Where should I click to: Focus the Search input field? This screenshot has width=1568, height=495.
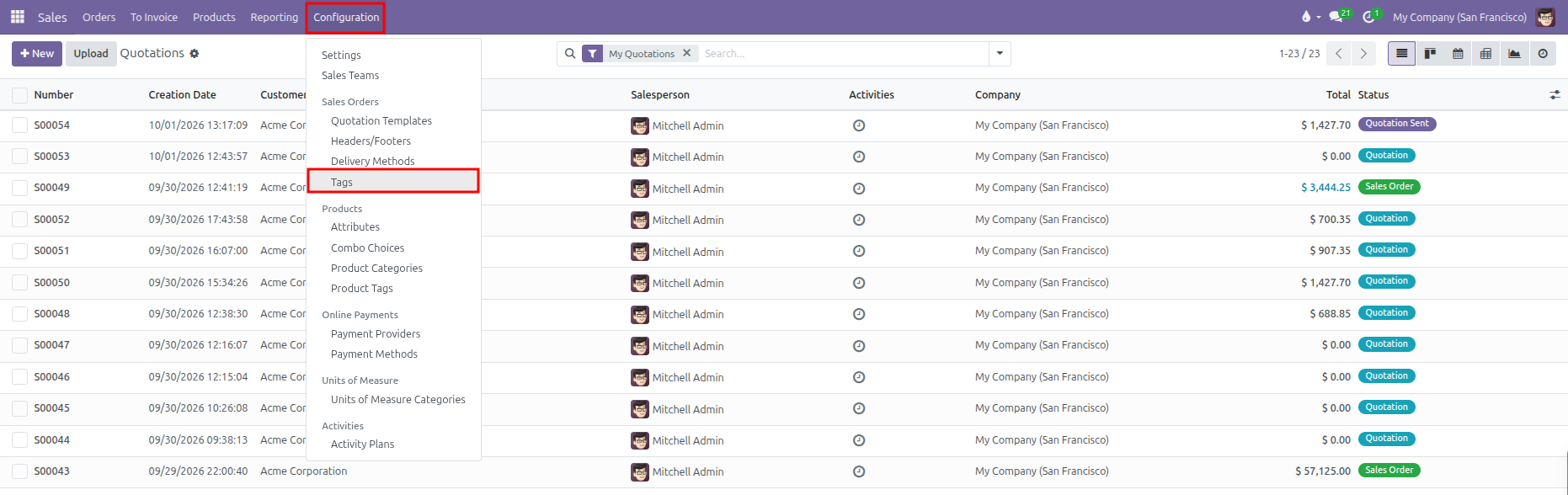click(844, 53)
